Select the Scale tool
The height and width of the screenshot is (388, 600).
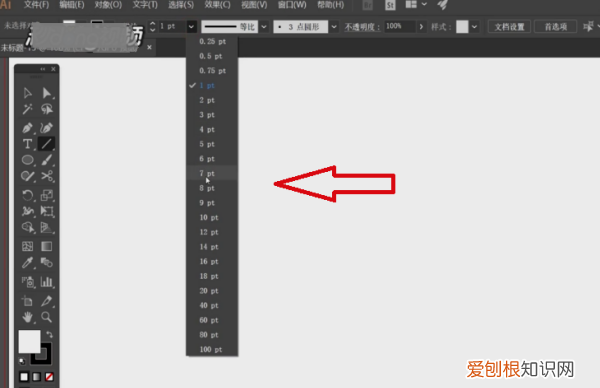[47, 195]
